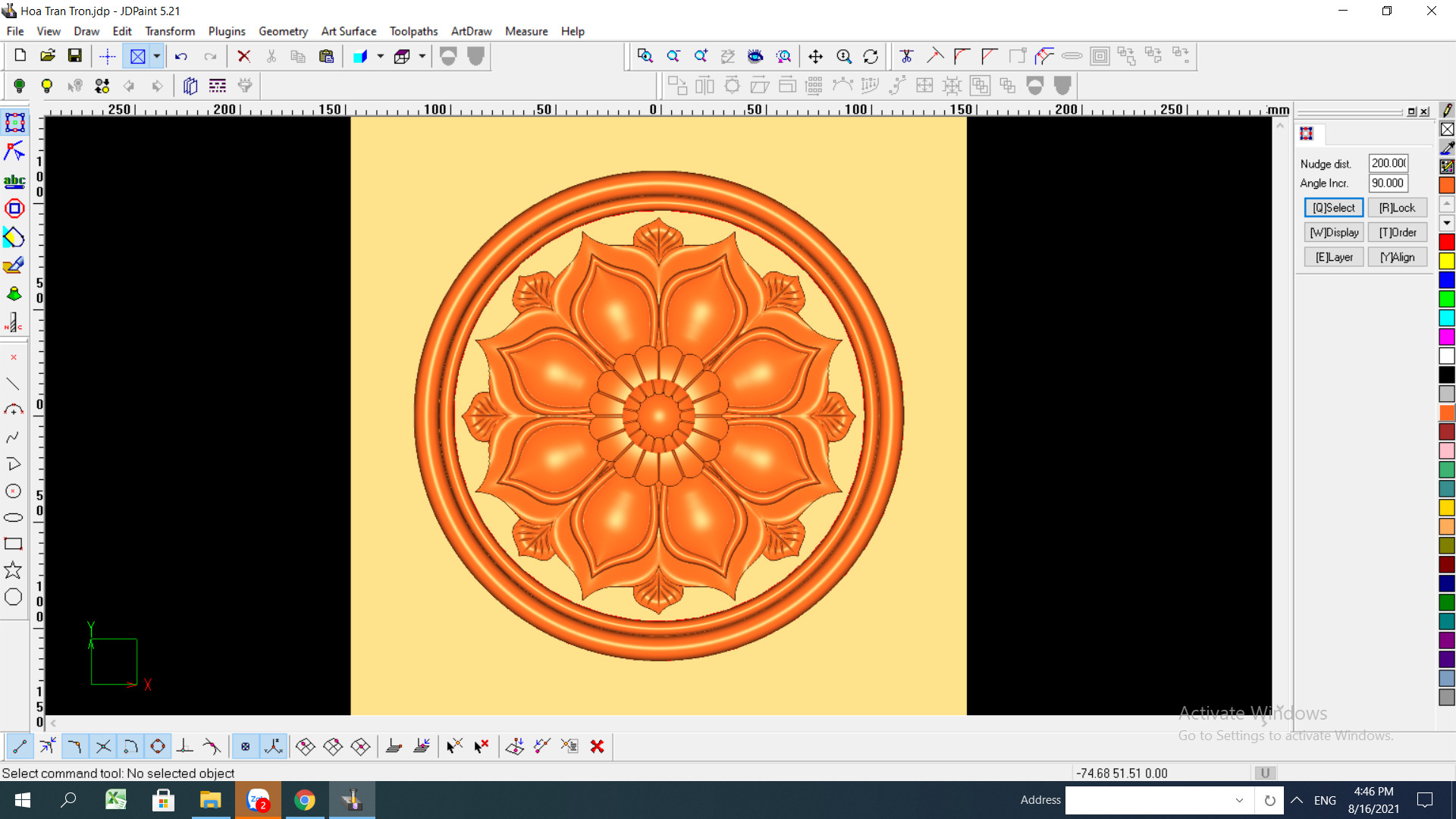Open File Explorer from the taskbar

coord(210,800)
